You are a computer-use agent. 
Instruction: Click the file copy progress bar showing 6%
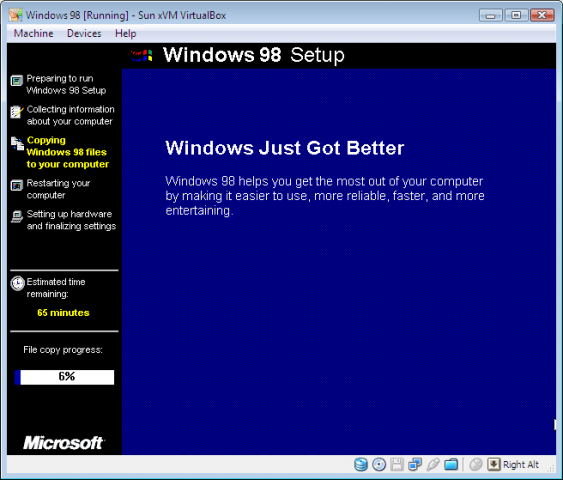tap(64, 377)
